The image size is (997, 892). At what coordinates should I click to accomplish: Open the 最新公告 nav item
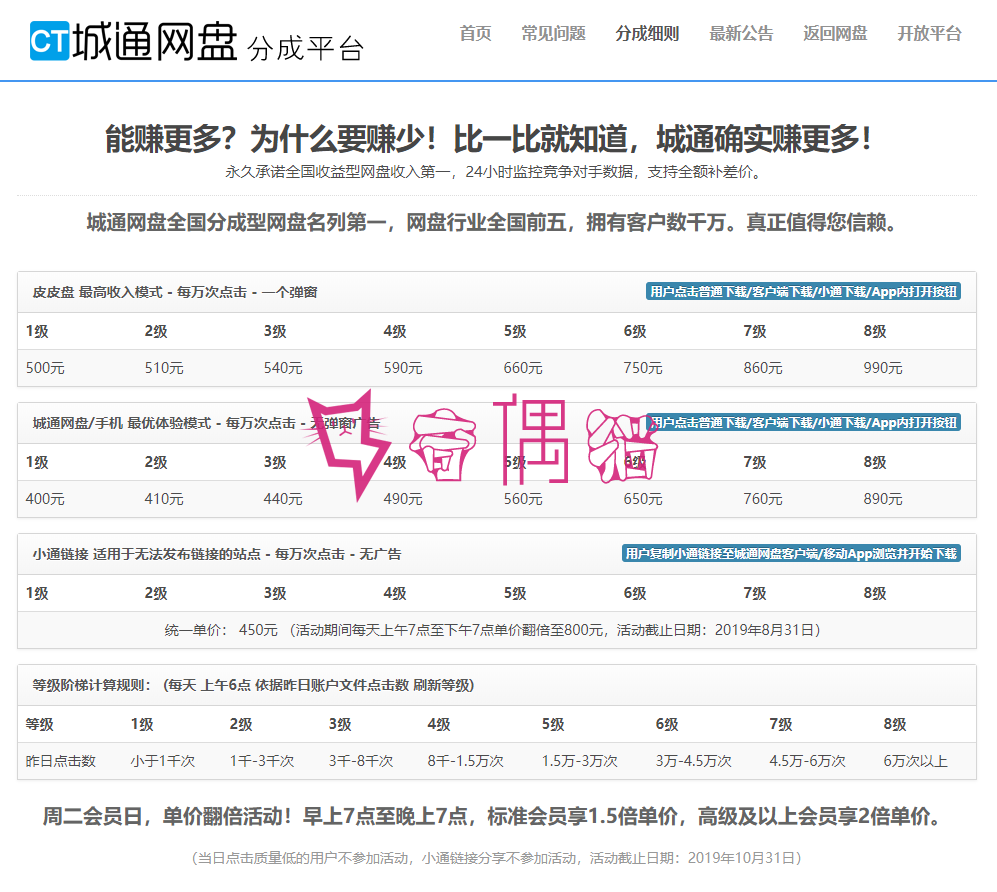(x=741, y=33)
